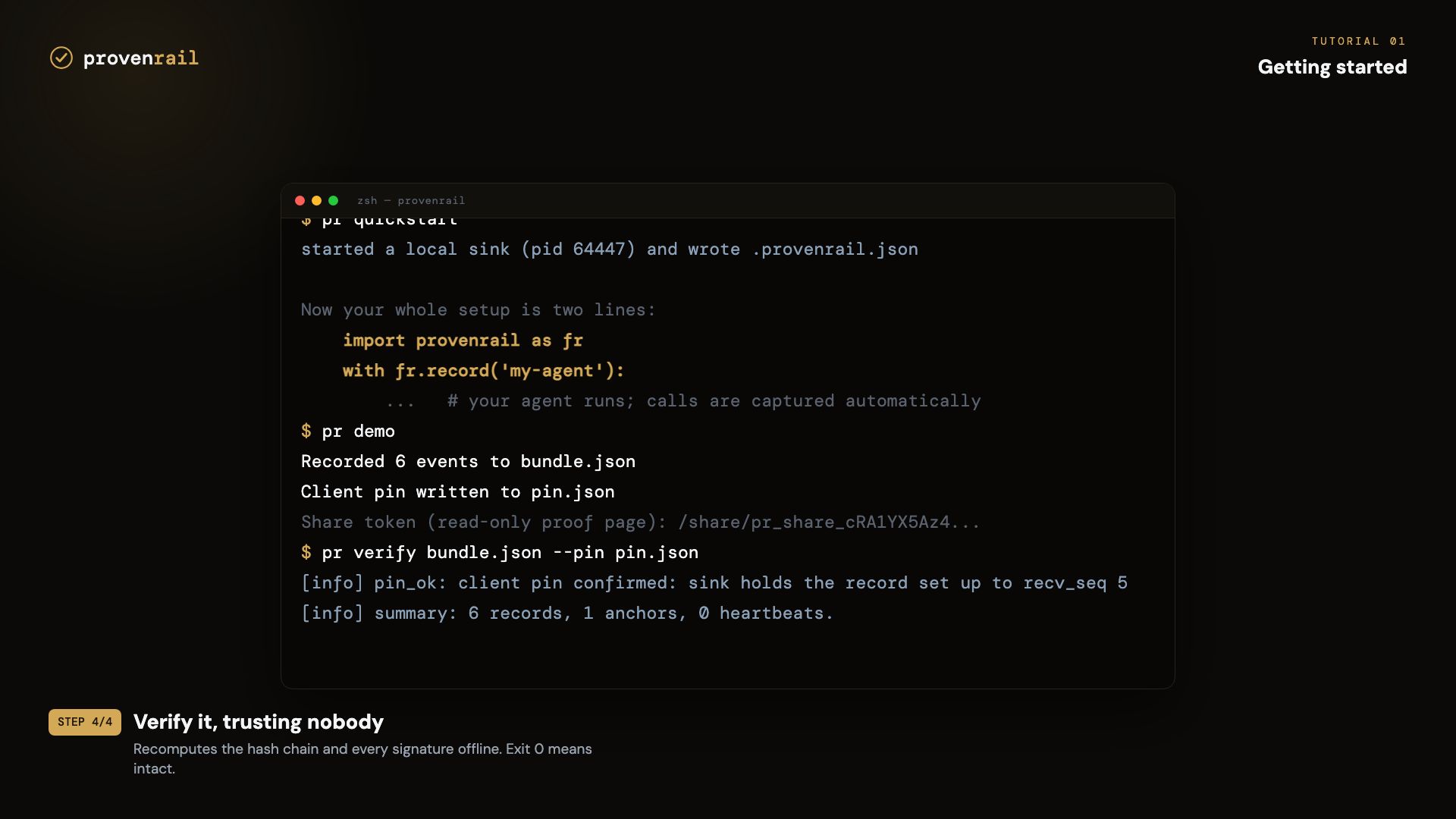Click 'Recorded 6 events to bundle.json'
The image size is (1456, 819).
(x=468, y=462)
